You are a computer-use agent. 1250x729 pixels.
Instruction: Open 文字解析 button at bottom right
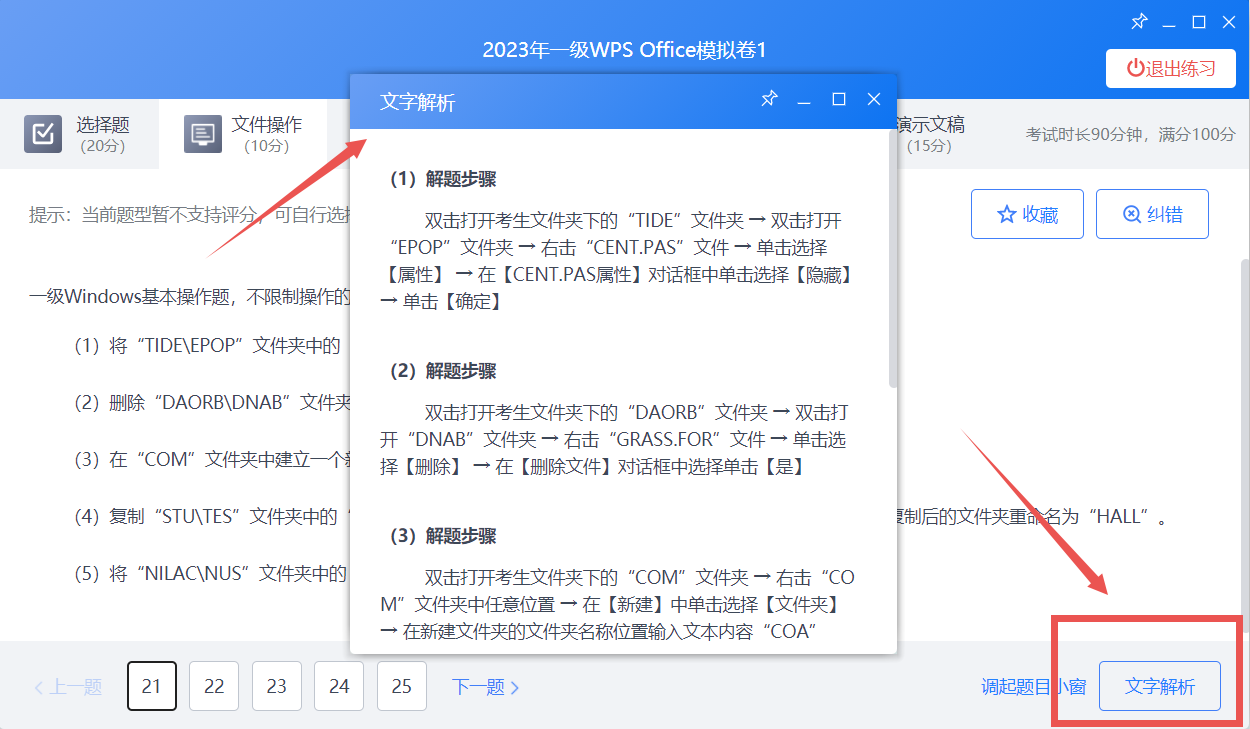point(1159,686)
